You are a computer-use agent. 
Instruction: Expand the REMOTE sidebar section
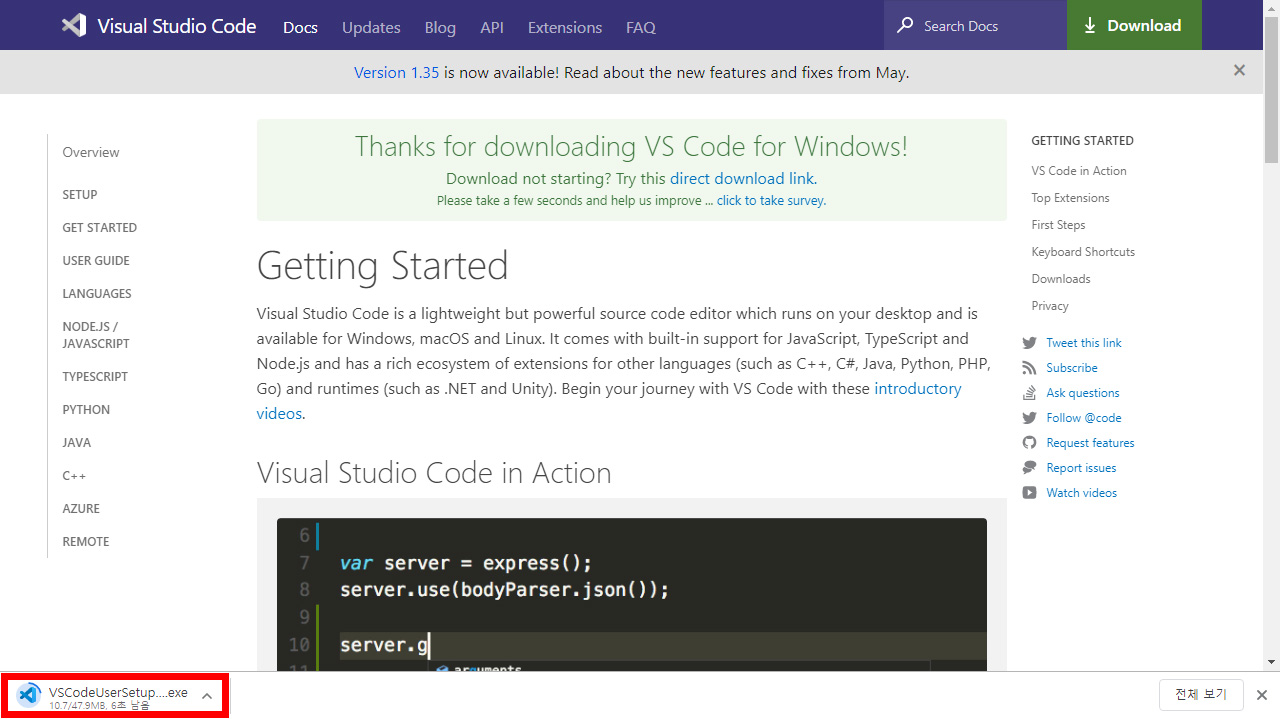pyautogui.click(x=86, y=541)
